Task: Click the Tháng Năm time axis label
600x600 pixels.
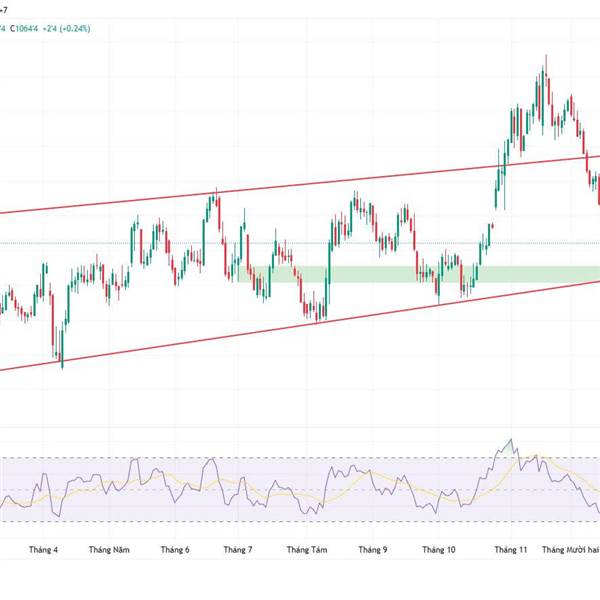Action: [x=108, y=550]
